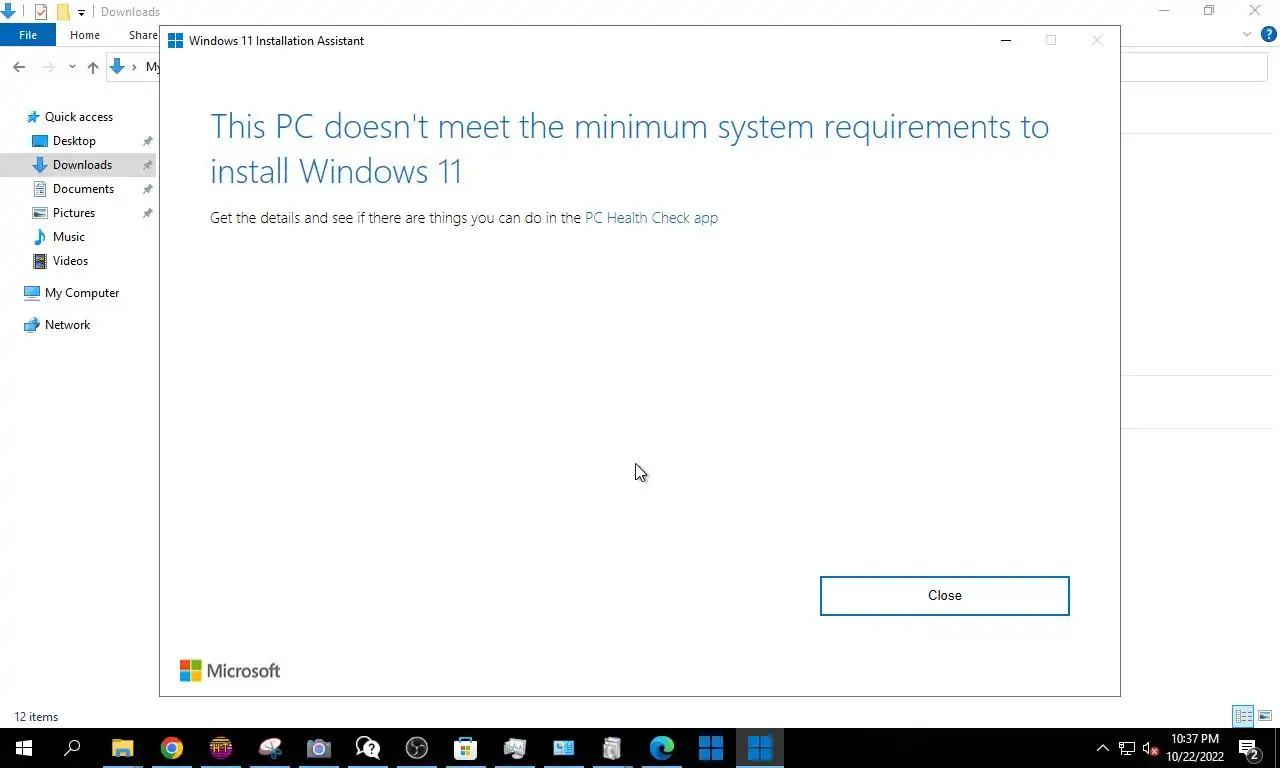Click the Close button in Installation Assistant
This screenshot has width=1280, height=768.
point(944,595)
